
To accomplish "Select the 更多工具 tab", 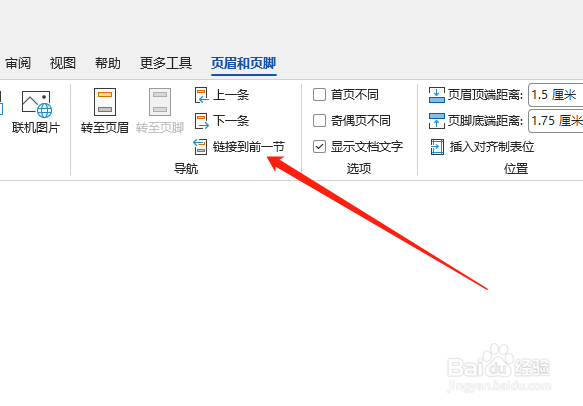I will [x=166, y=63].
